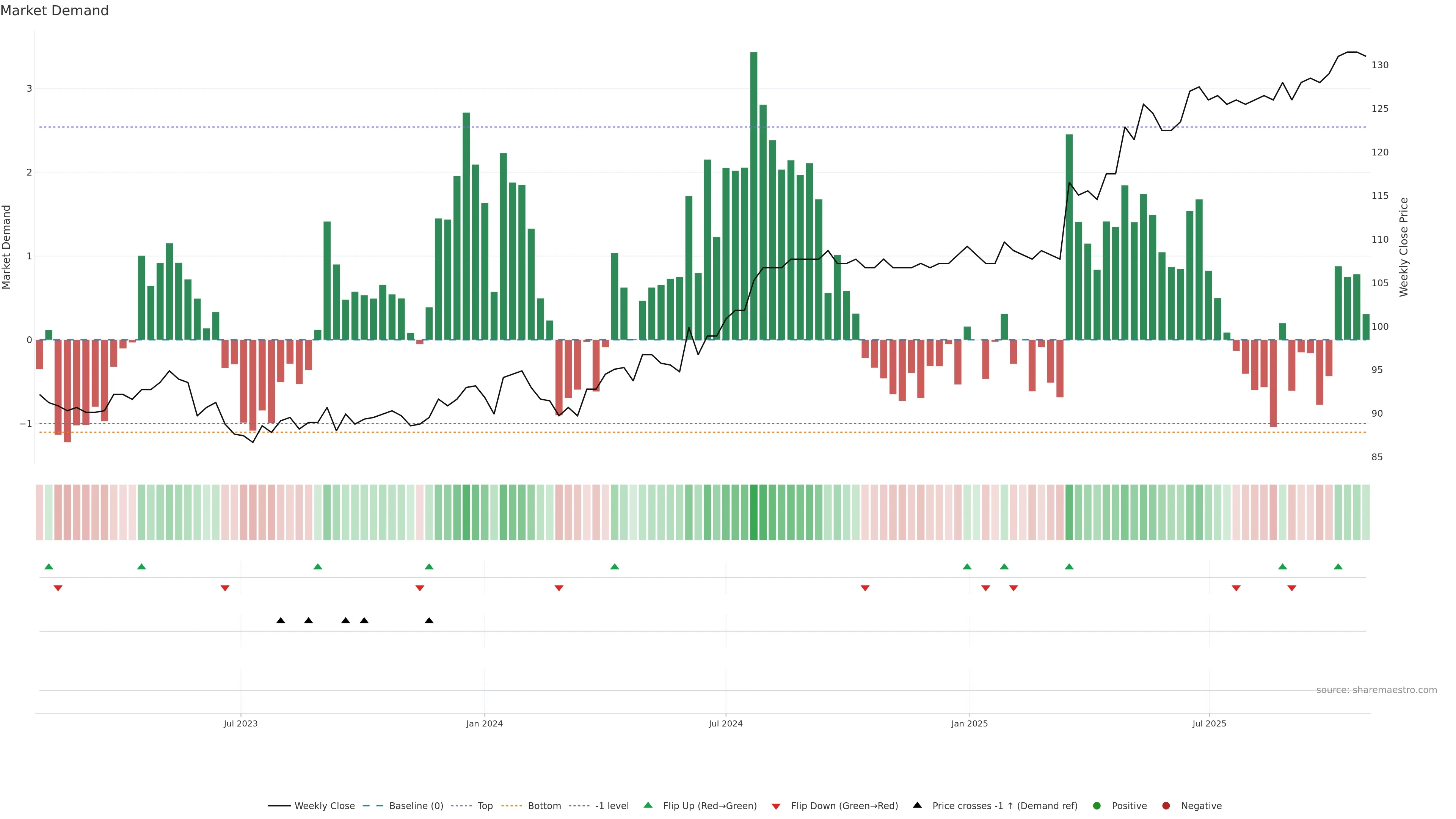Hide the Top dotted line via legend
Viewport: 1456px width, 819px height.
(x=485, y=806)
